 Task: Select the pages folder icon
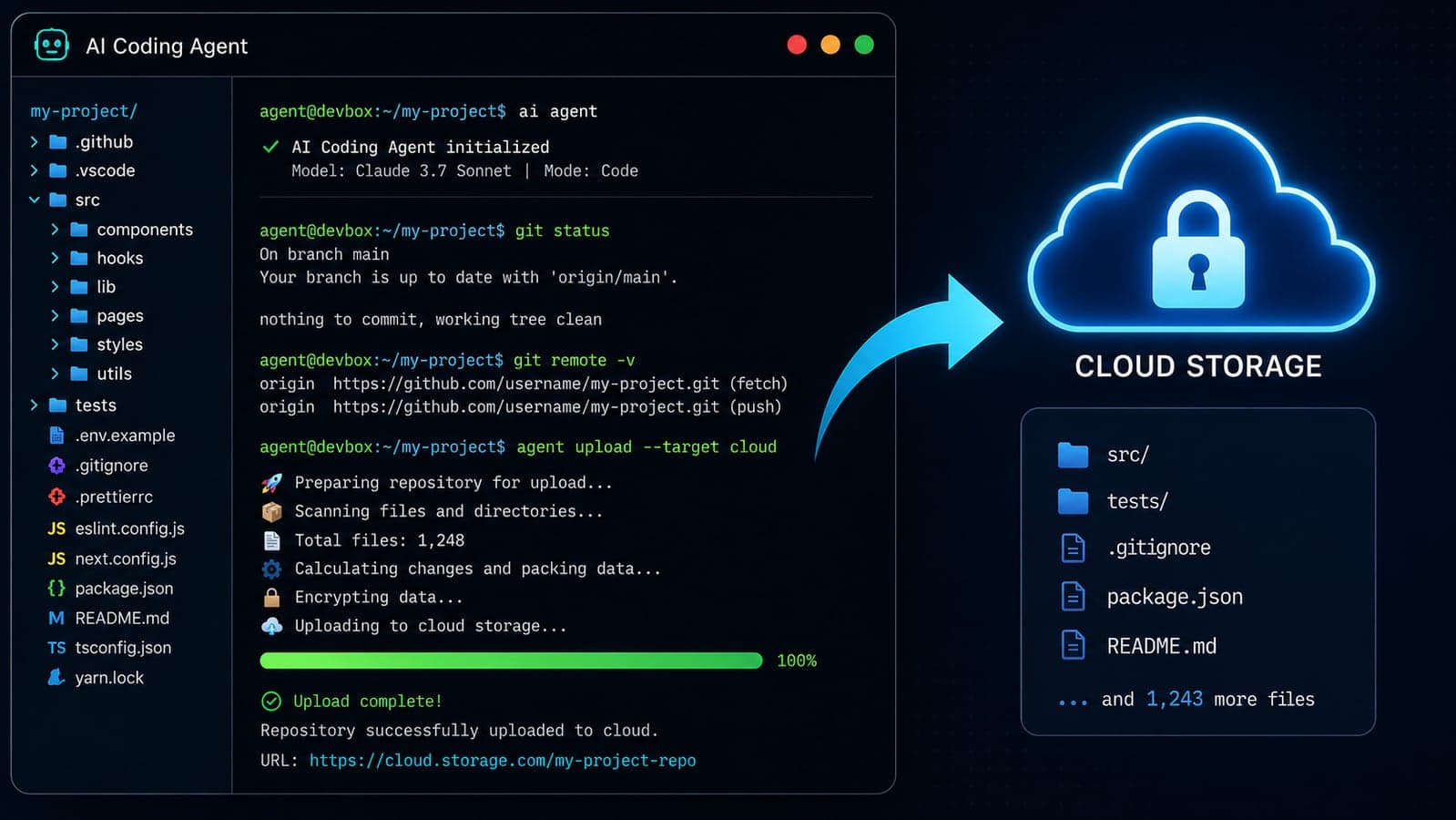click(x=79, y=316)
